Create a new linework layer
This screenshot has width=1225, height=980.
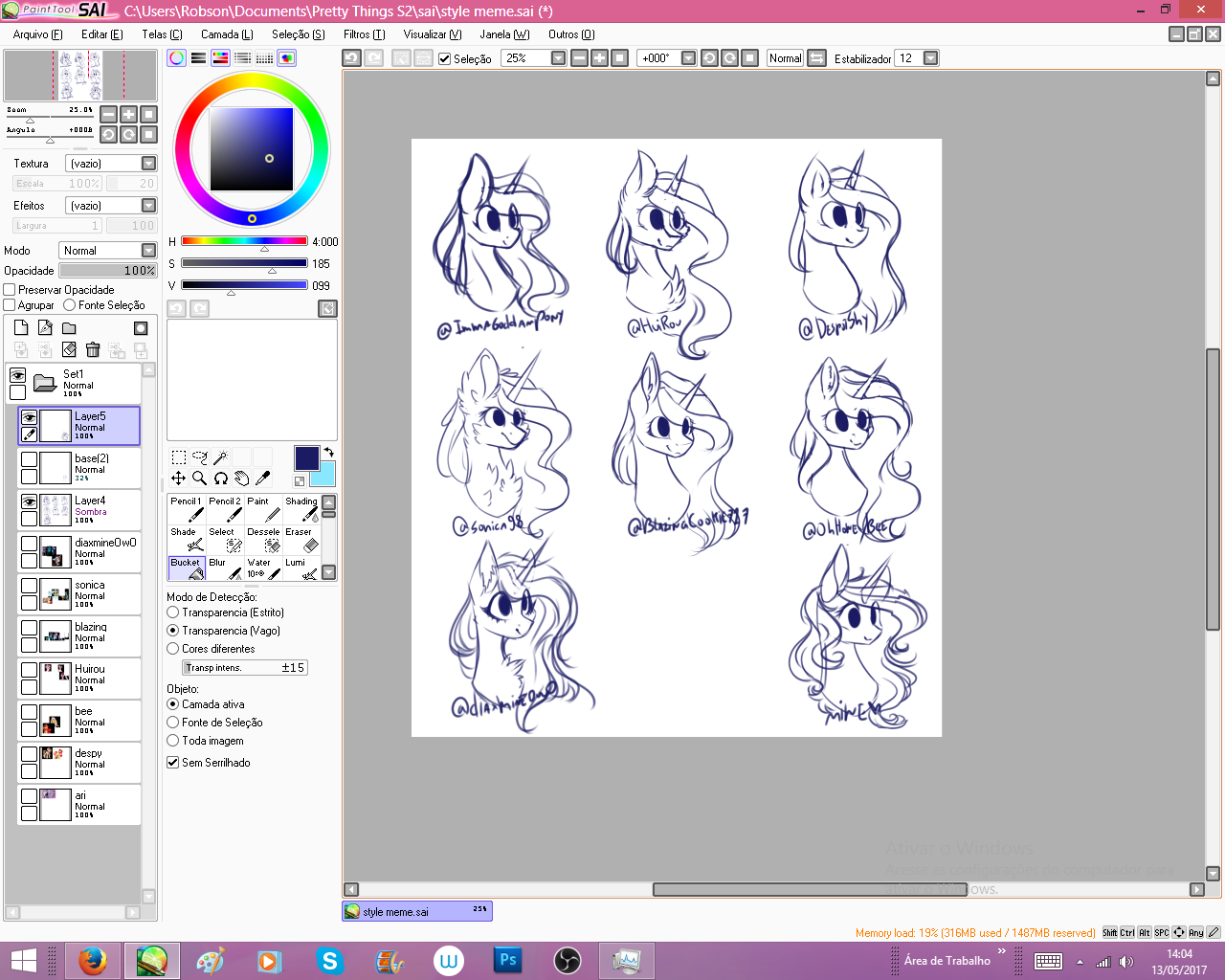click(x=45, y=327)
